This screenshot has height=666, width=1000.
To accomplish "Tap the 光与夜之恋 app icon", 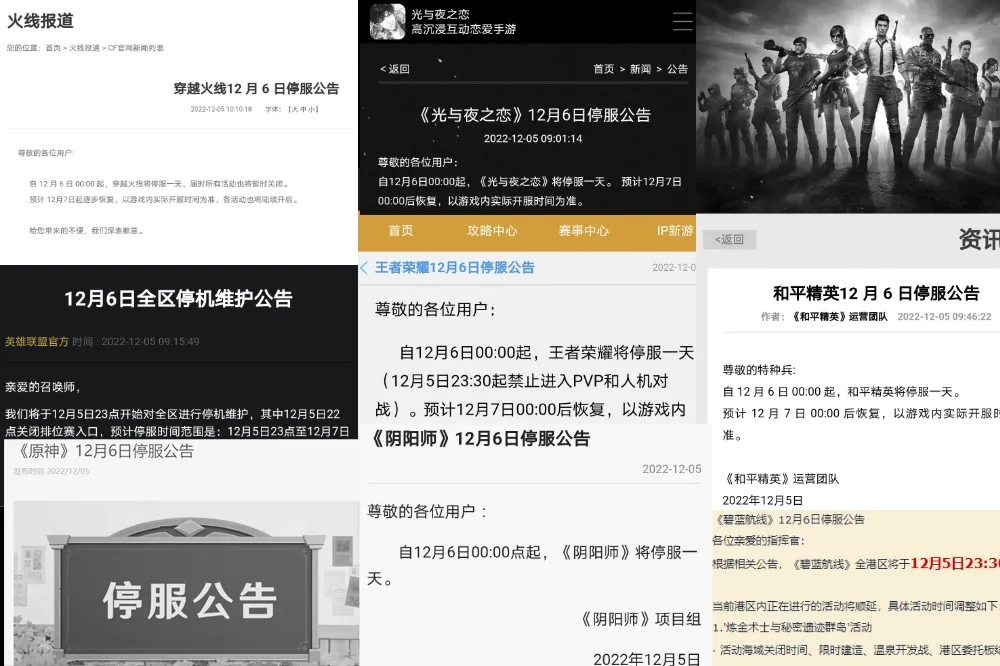I will tap(388, 22).
